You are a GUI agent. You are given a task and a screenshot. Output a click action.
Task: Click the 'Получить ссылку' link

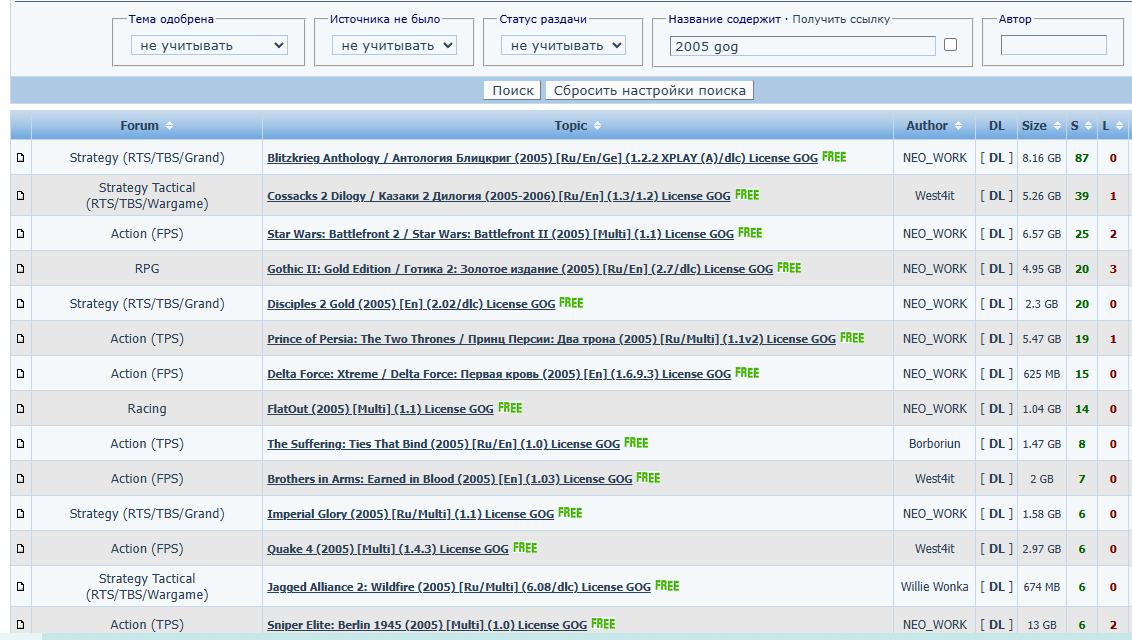tap(841, 19)
